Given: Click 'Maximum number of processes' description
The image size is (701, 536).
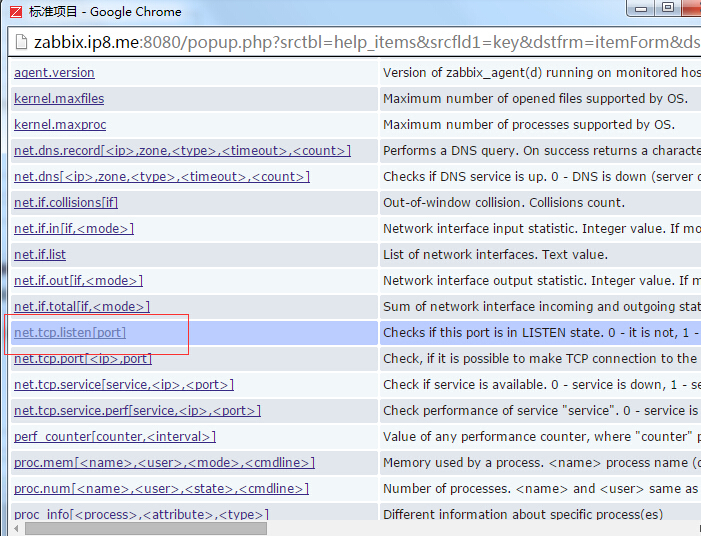Looking at the screenshot, I should (529, 124).
